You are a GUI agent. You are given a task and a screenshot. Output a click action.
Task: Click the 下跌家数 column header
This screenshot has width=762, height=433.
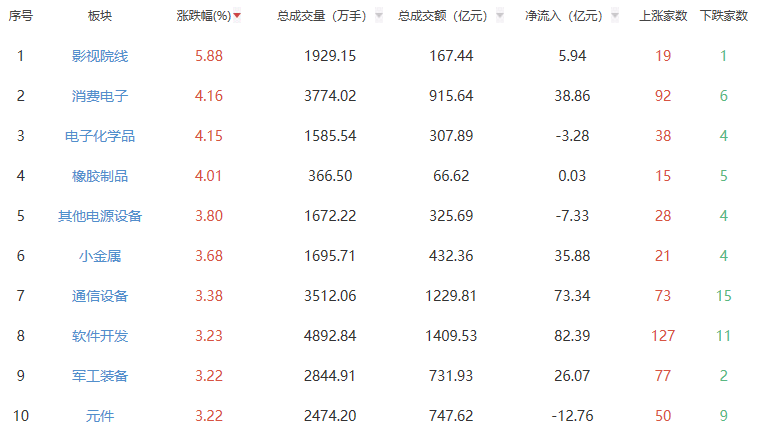pos(723,16)
